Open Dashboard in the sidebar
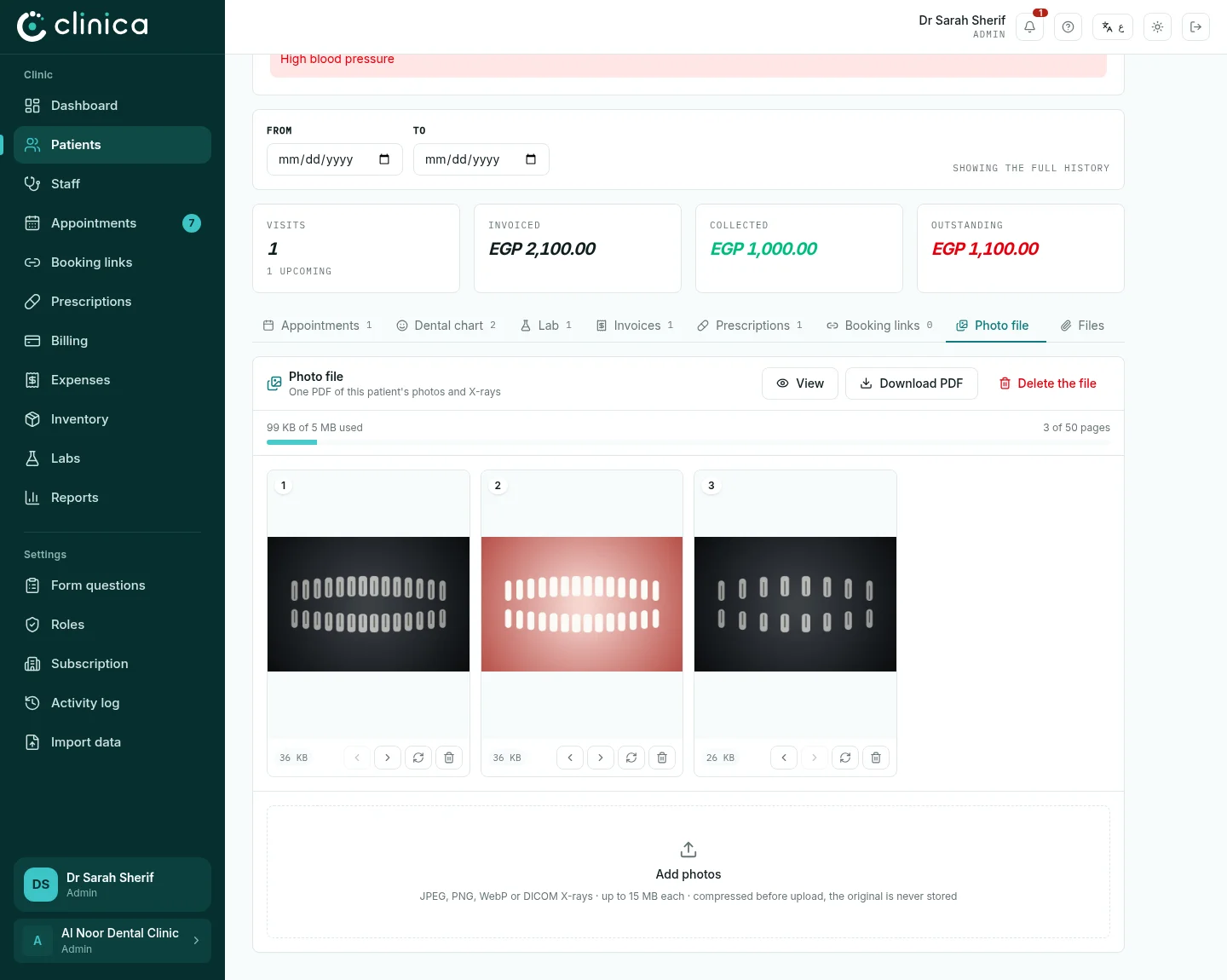 [x=112, y=106]
